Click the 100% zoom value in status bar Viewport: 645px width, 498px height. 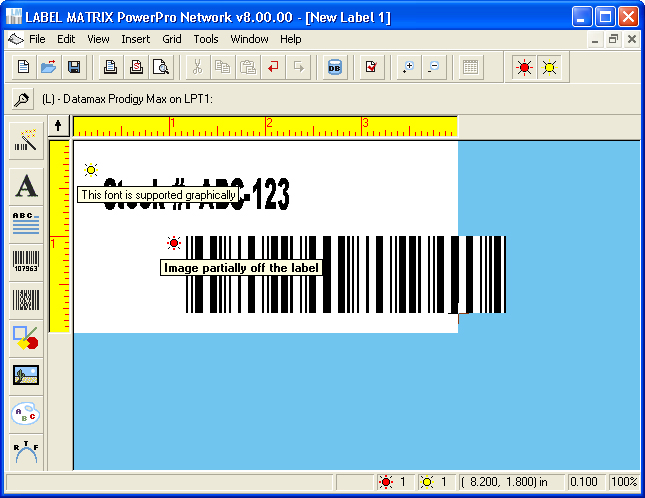pyautogui.click(x=624, y=482)
